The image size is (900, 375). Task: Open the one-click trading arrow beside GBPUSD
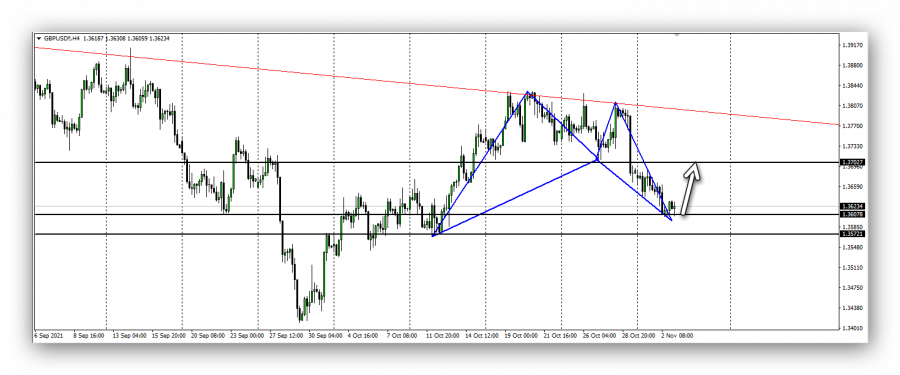pyautogui.click(x=39, y=38)
